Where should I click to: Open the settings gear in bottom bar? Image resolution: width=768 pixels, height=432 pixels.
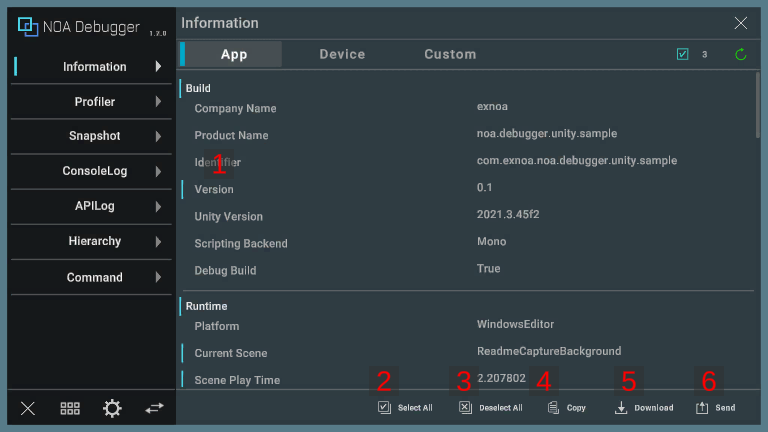[x=112, y=408]
